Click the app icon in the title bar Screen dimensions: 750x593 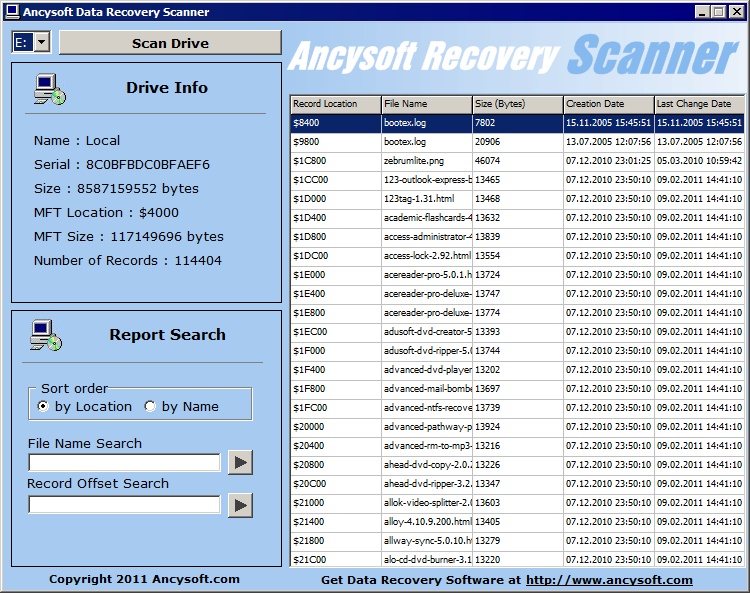pos(12,11)
